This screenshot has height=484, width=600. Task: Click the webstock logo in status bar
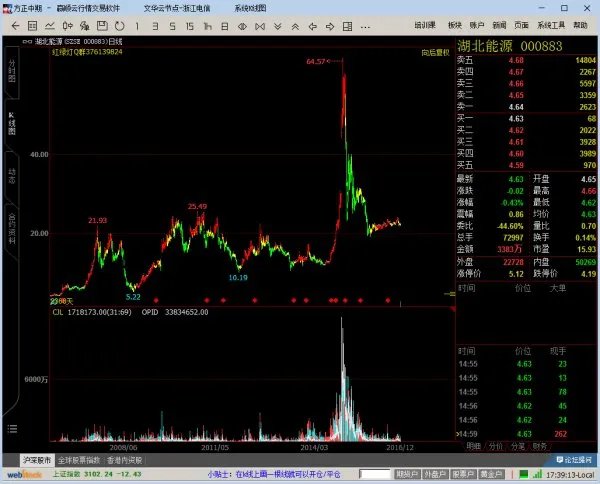[x=20, y=475]
